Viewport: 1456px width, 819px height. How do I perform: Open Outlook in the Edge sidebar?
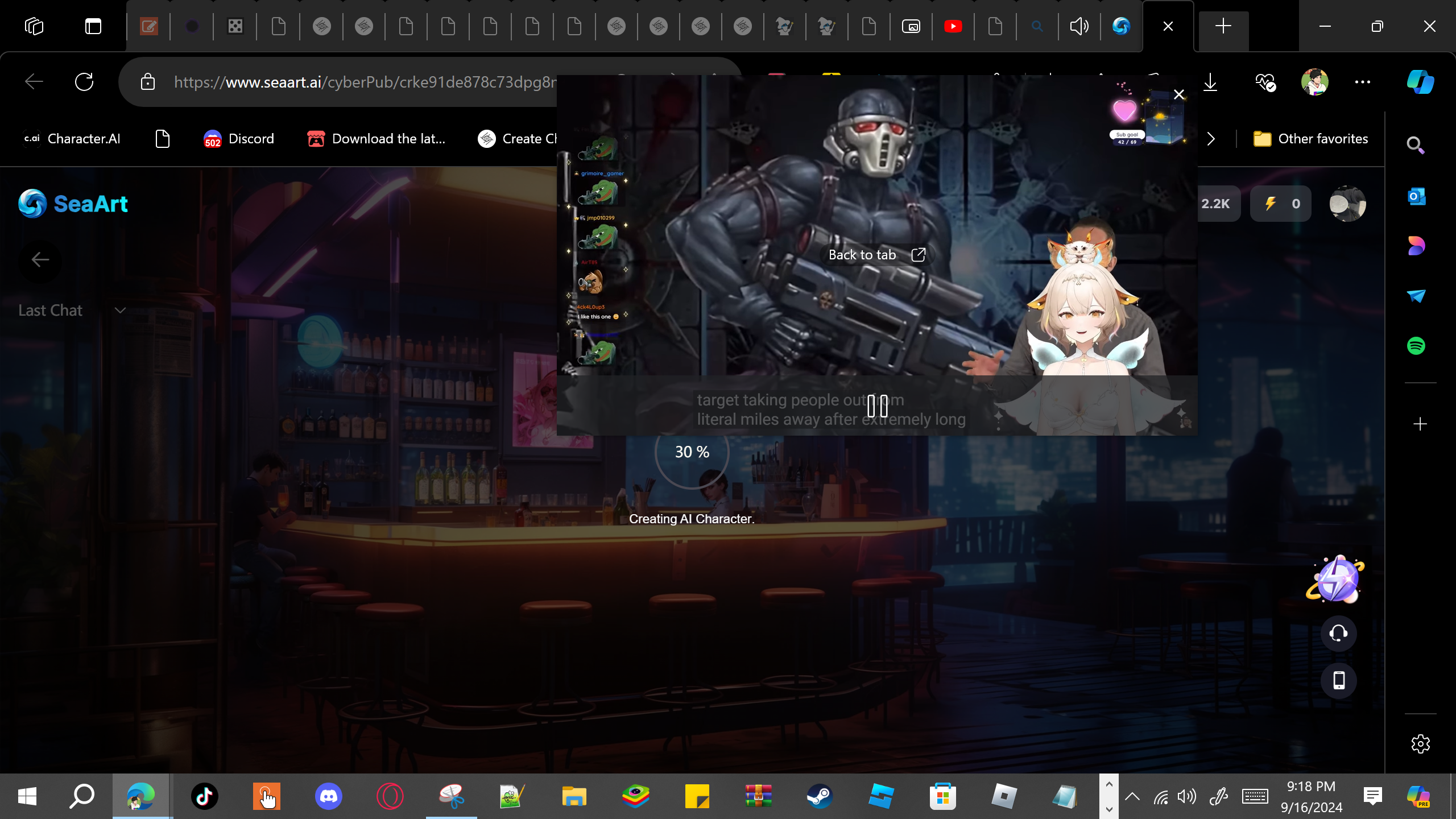[x=1416, y=197]
